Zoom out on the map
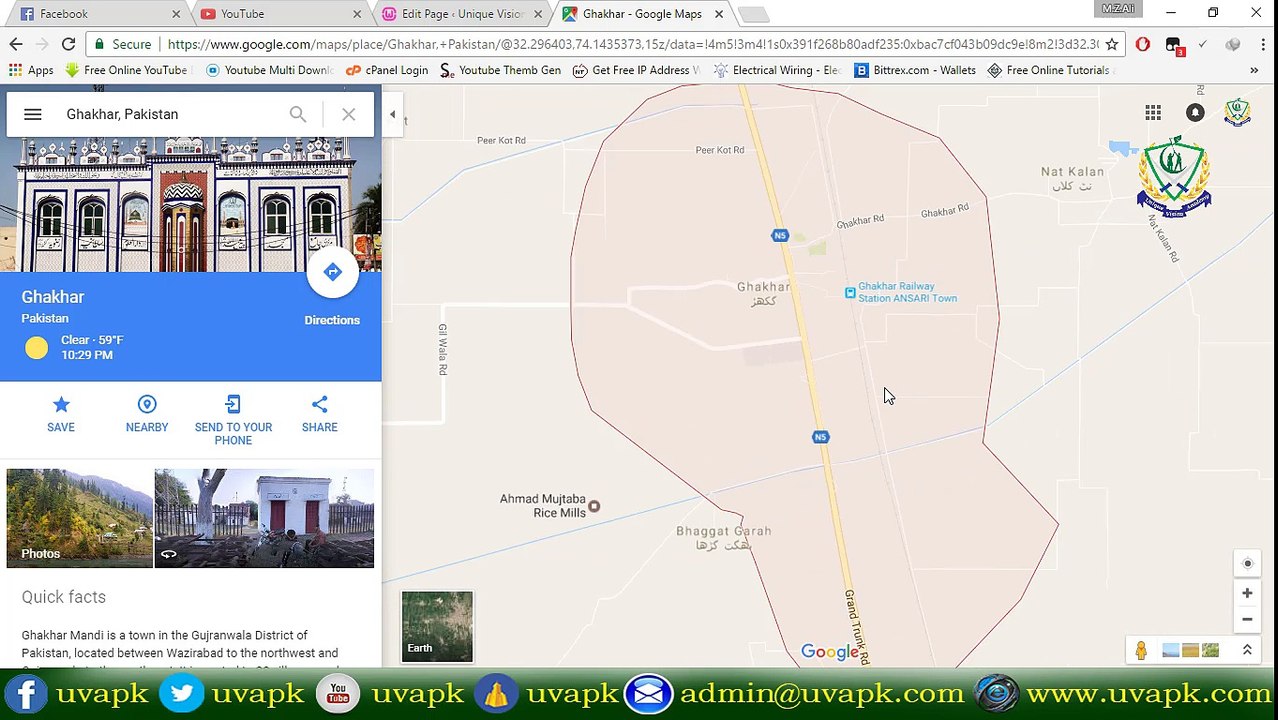Viewport: 1278px width, 720px height. (x=1247, y=619)
